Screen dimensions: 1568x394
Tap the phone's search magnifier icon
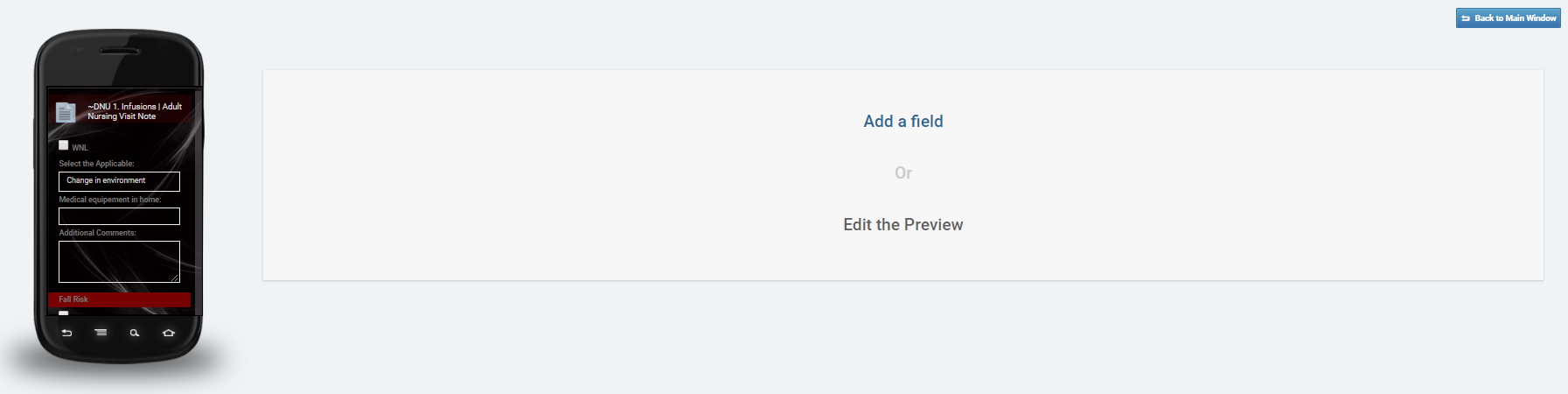tap(135, 333)
